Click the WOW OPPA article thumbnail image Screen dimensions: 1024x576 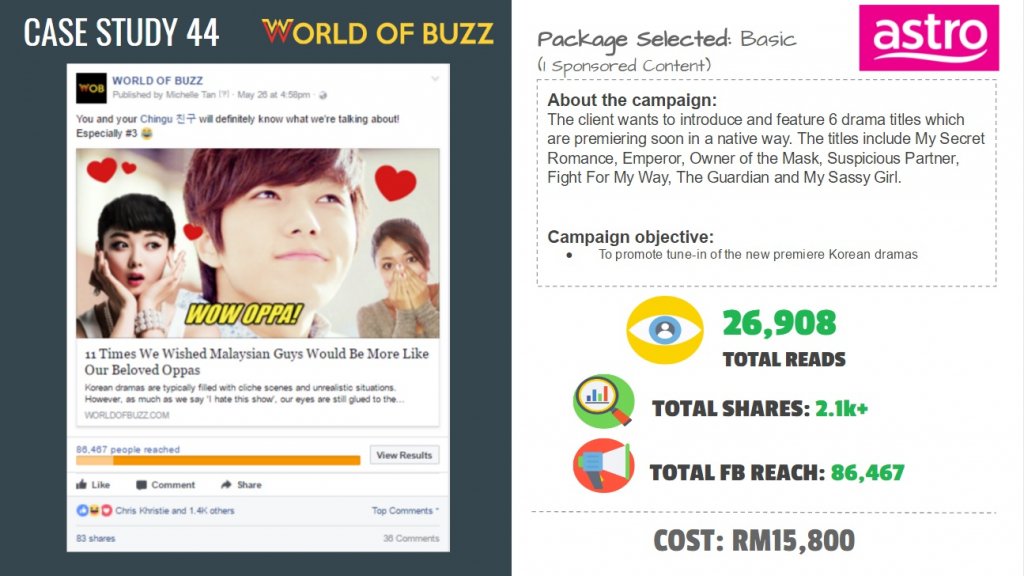[257, 244]
